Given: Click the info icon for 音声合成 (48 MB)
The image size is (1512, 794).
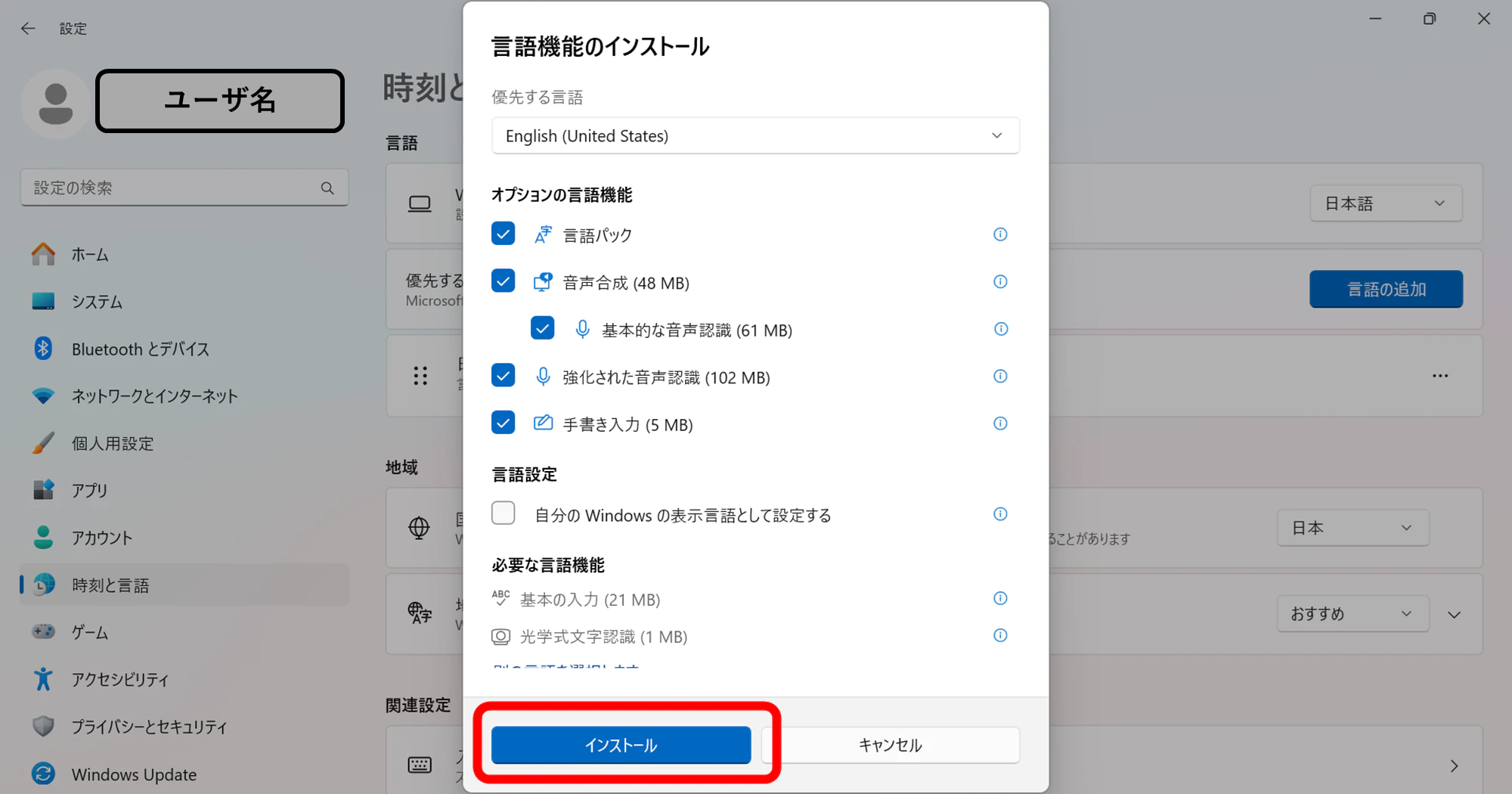Looking at the screenshot, I should [x=1000, y=282].
